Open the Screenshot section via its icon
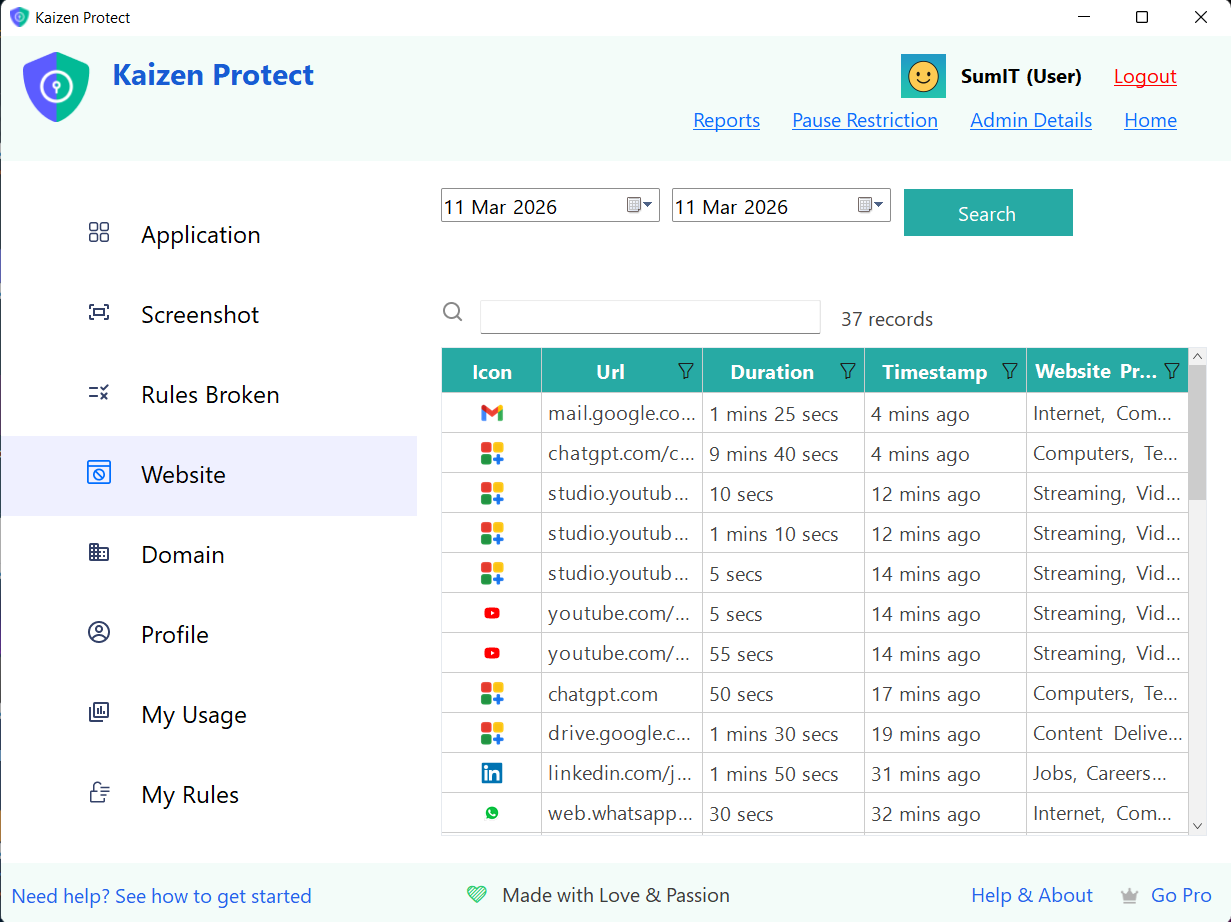 pos(99,312)
